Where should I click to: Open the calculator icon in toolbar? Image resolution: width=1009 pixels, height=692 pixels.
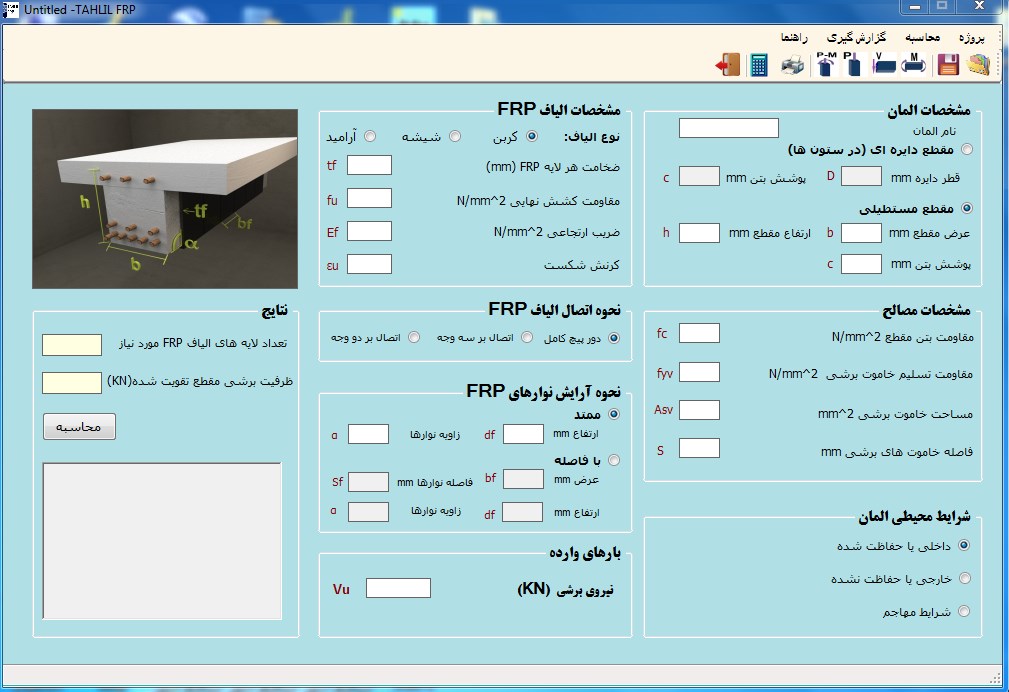point(760,65)
